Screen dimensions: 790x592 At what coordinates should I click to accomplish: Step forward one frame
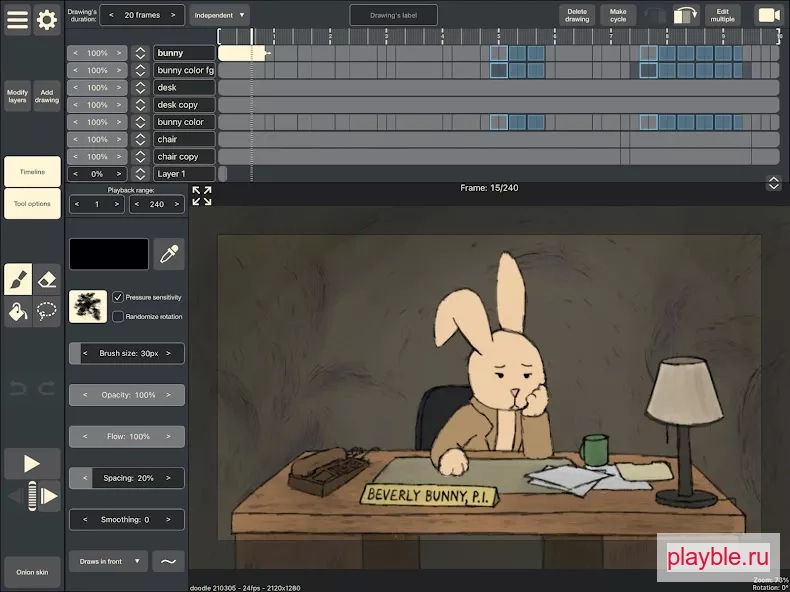[x=49, y=496]
